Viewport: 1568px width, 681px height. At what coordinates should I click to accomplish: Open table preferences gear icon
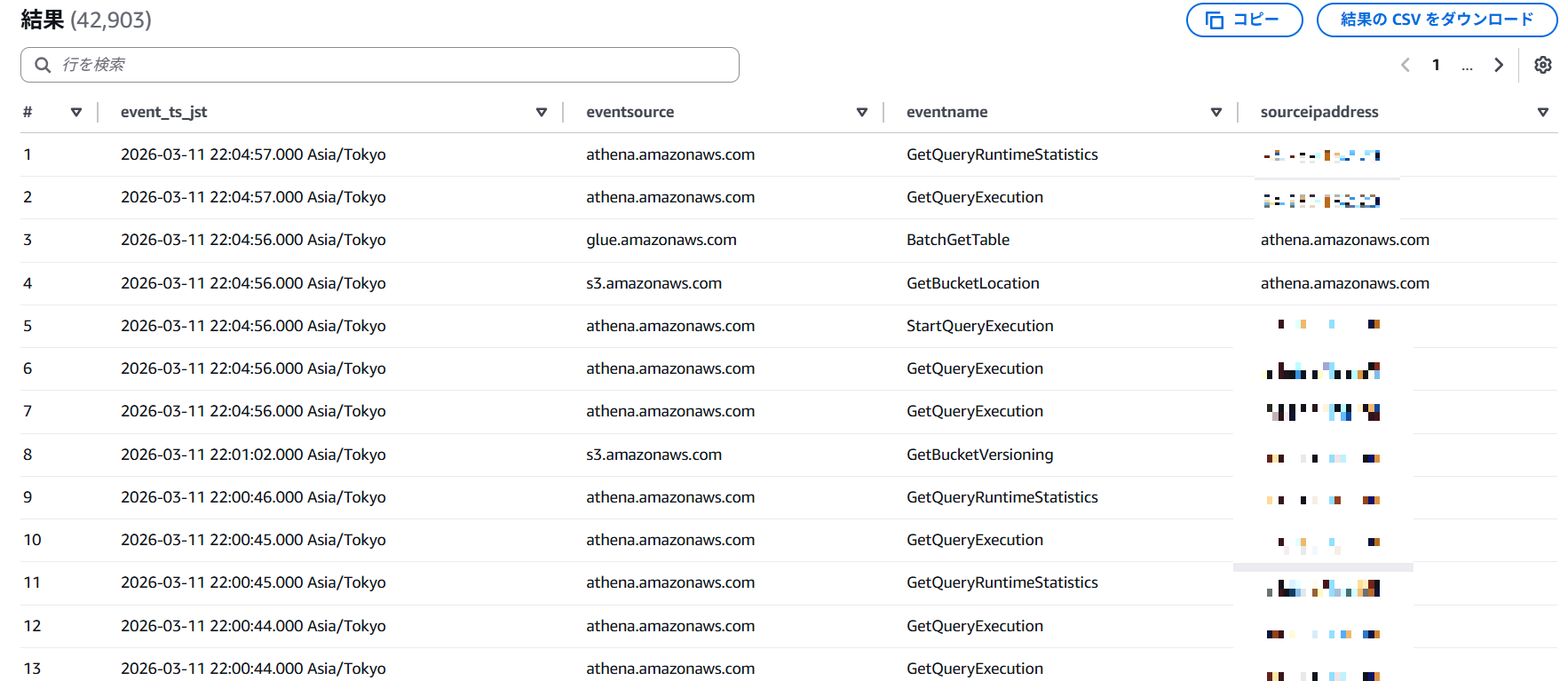point(1542,65)
